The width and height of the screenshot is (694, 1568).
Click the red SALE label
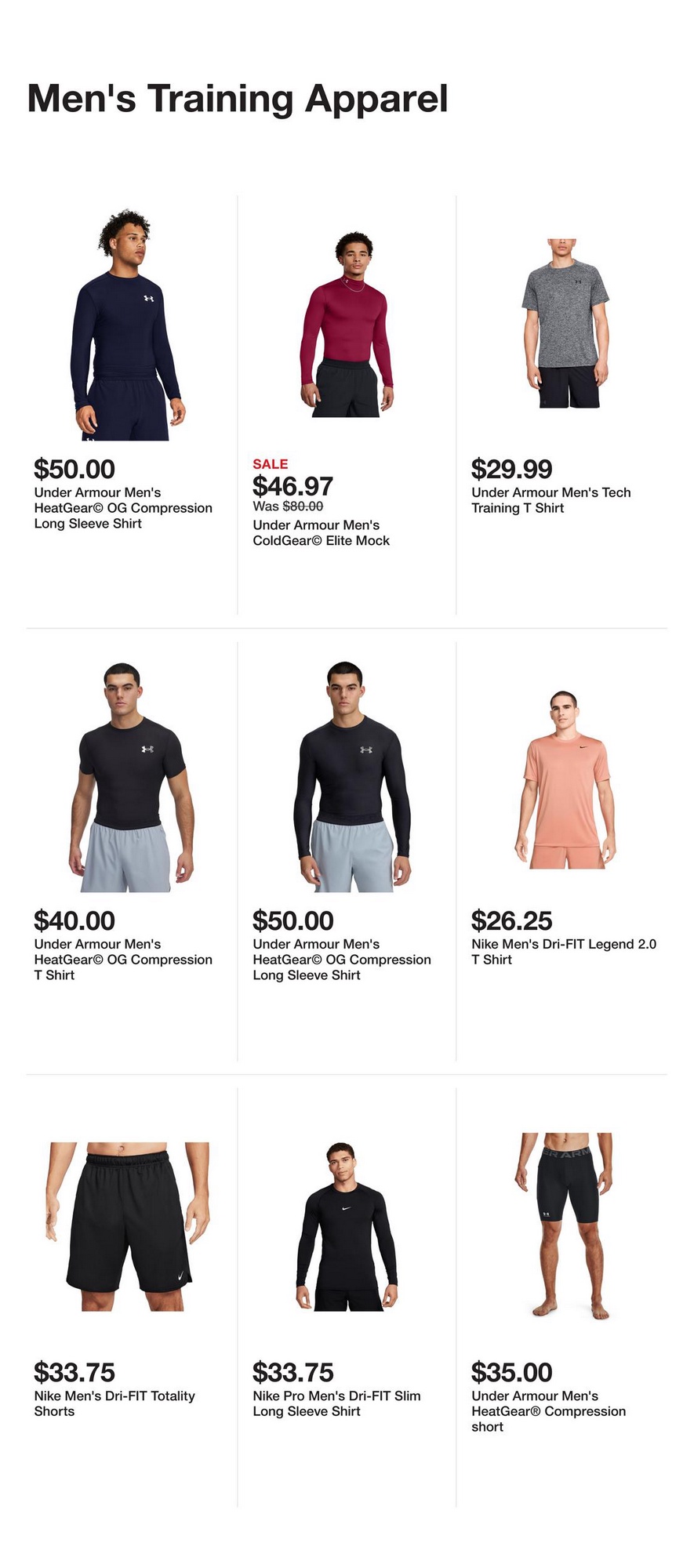pyautogui.click(x=270, y=464)
